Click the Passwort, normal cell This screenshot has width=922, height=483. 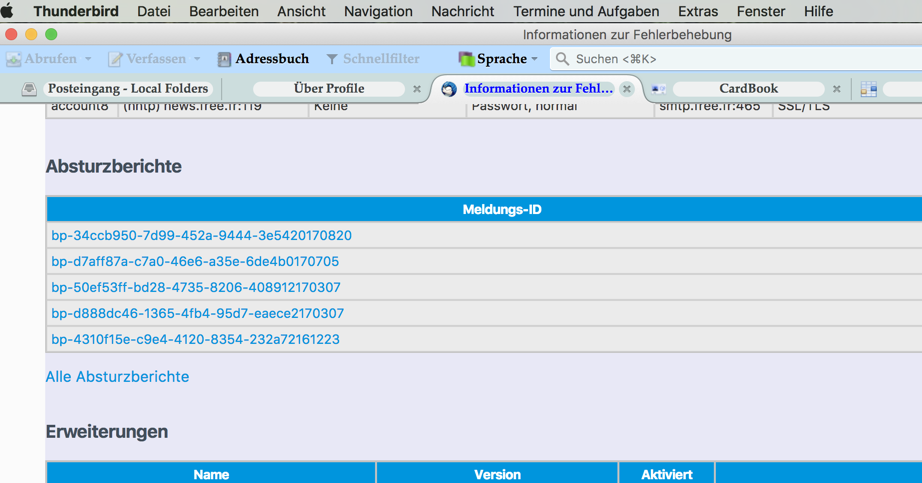560,109
